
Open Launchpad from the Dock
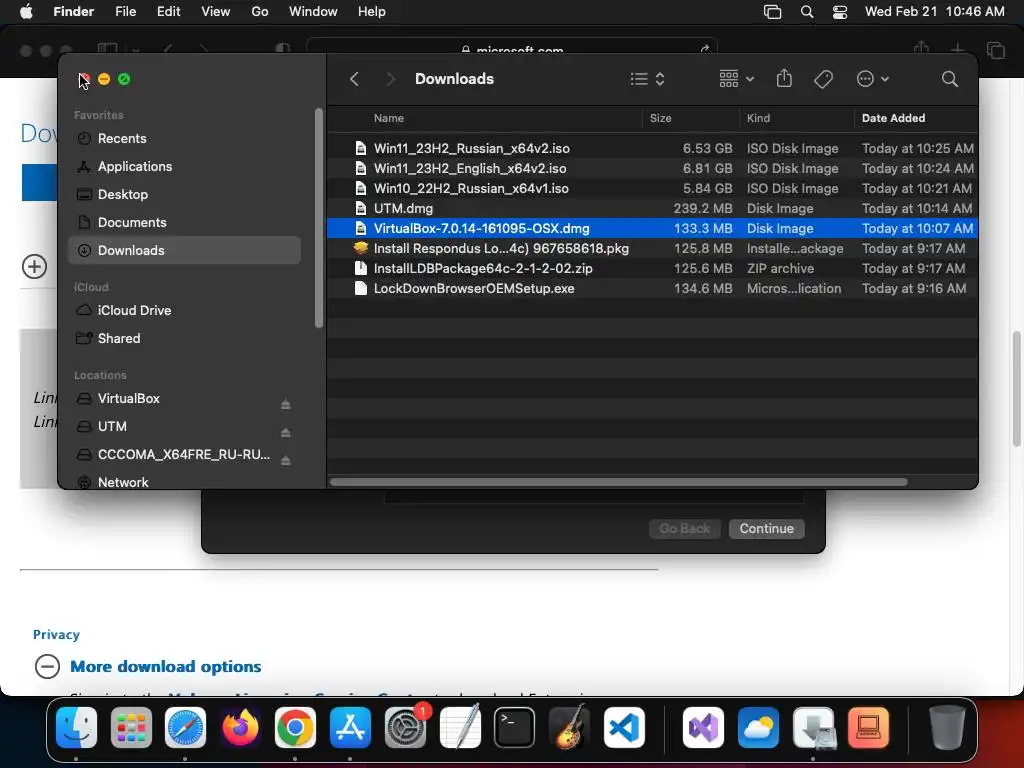tap(131, 728)
